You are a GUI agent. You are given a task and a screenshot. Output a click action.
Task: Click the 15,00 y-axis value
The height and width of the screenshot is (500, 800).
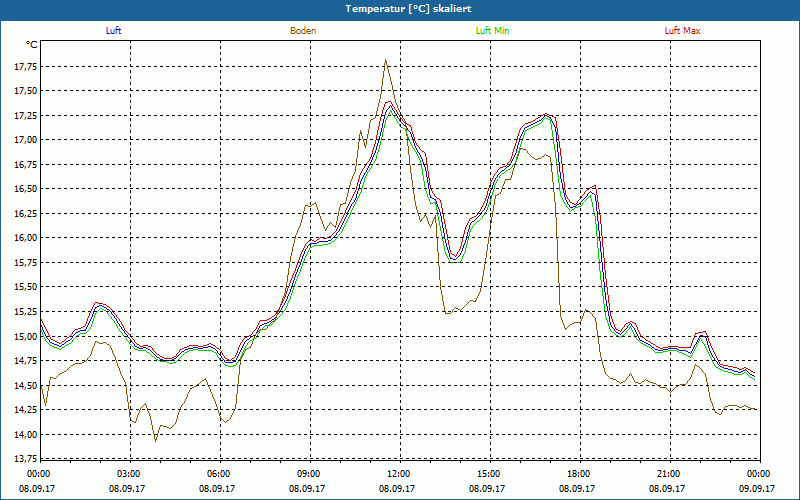coord(26,336)
